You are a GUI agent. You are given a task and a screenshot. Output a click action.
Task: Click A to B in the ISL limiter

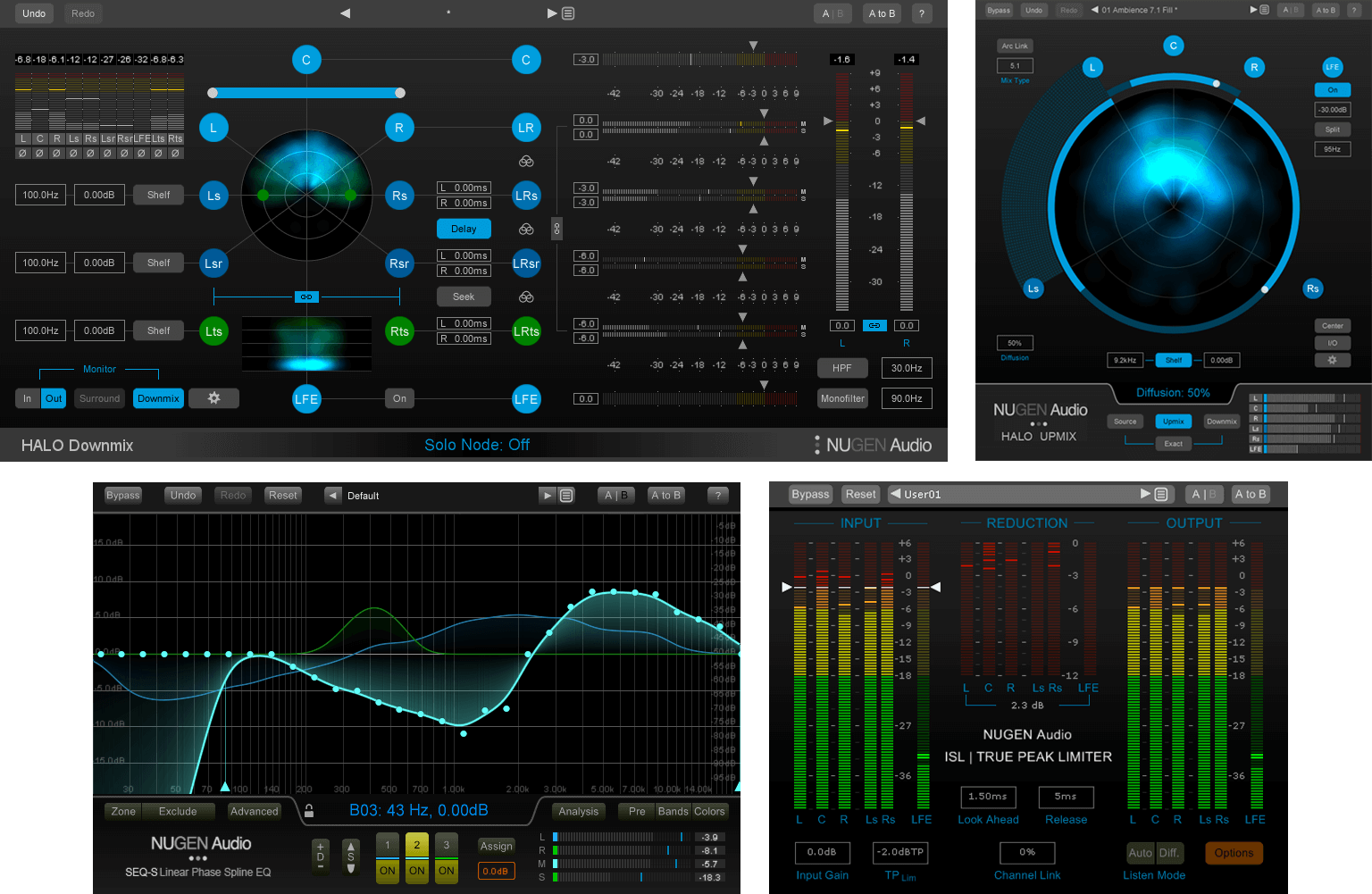pyautogui.click(x=1251, y=494)
